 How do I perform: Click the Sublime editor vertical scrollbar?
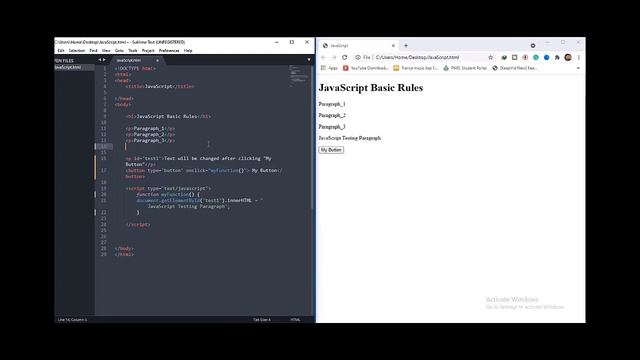312,137
